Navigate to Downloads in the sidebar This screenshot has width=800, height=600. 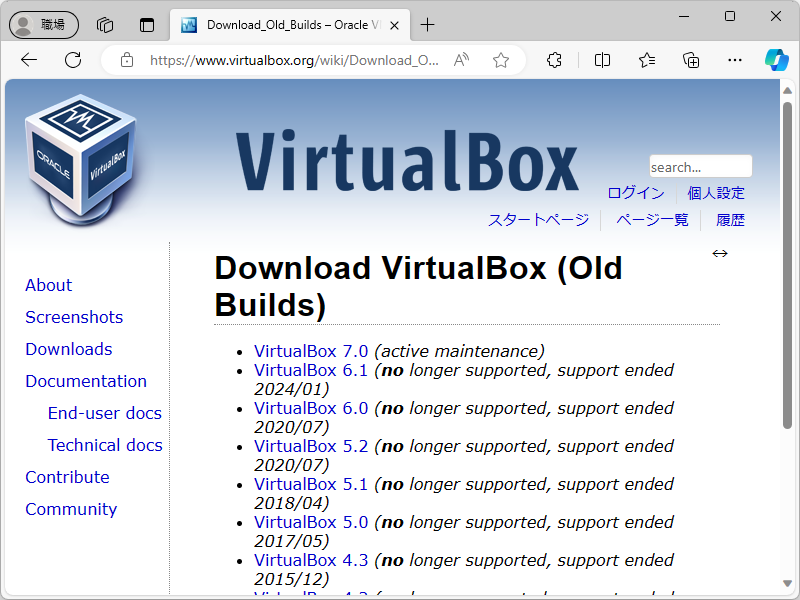click(x=68, y=349)
